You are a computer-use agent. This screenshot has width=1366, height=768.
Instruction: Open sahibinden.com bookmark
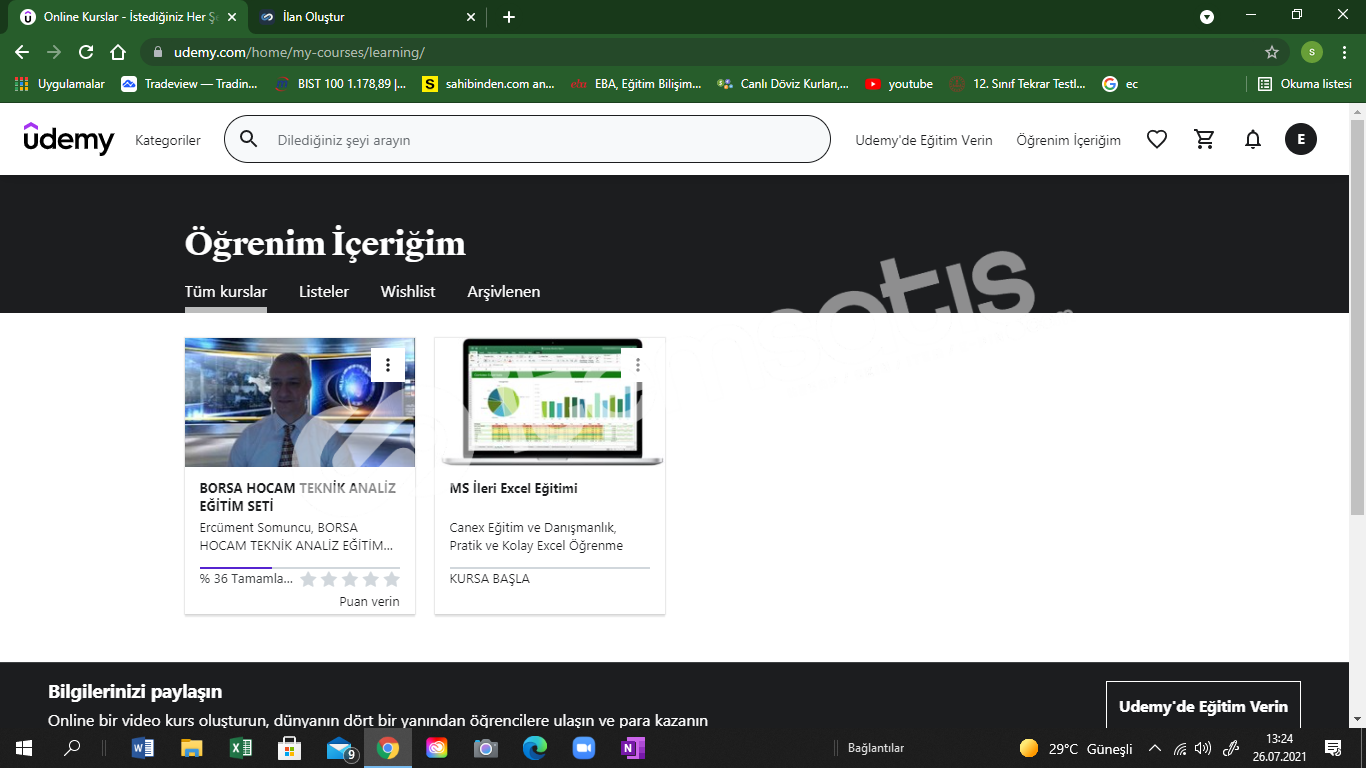pyautogui.click(x=489, y=84)
